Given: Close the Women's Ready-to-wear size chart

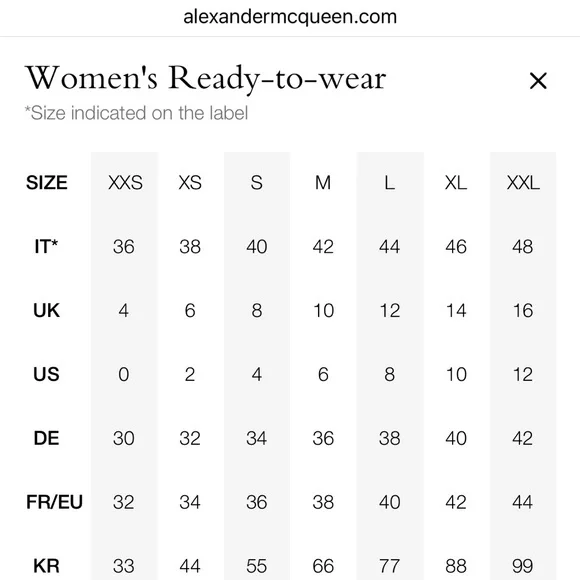Looking at the screenshot, I should (538, 81).
